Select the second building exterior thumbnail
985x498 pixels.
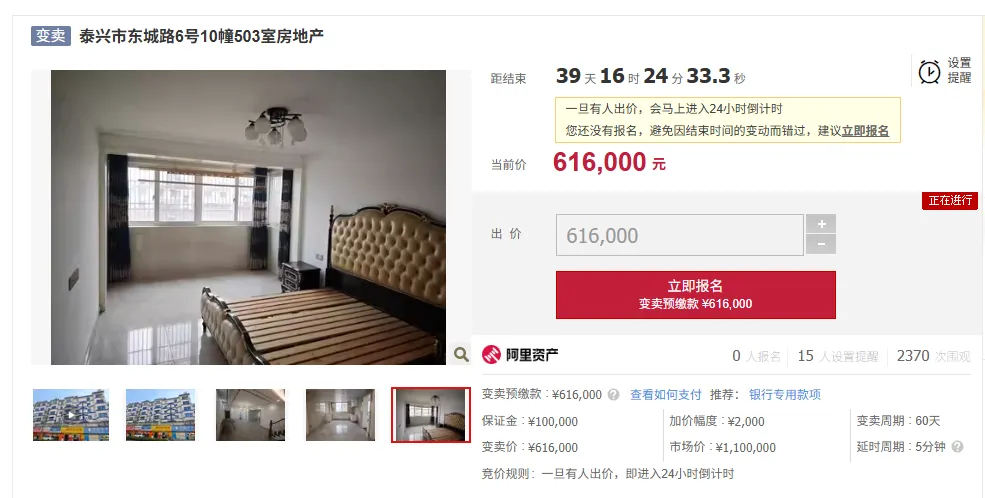point(161,415)
